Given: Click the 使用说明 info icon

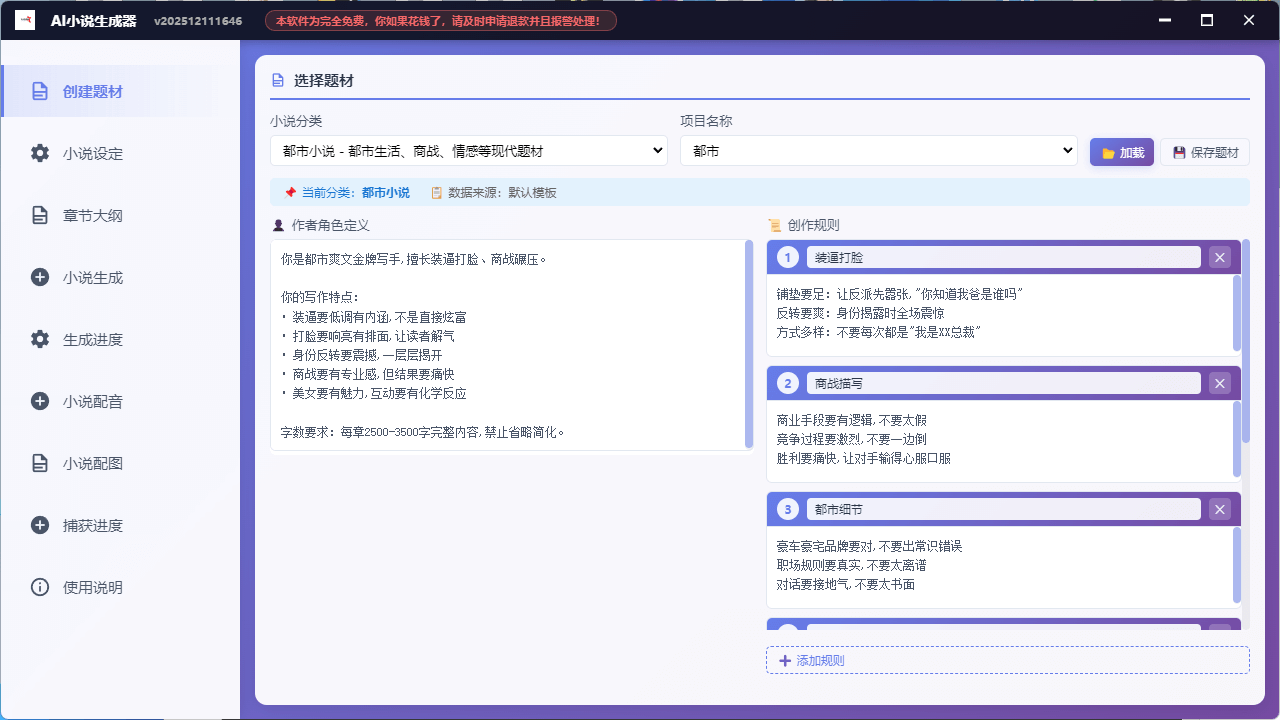Looking at the screenshot, I should [39, 587].
